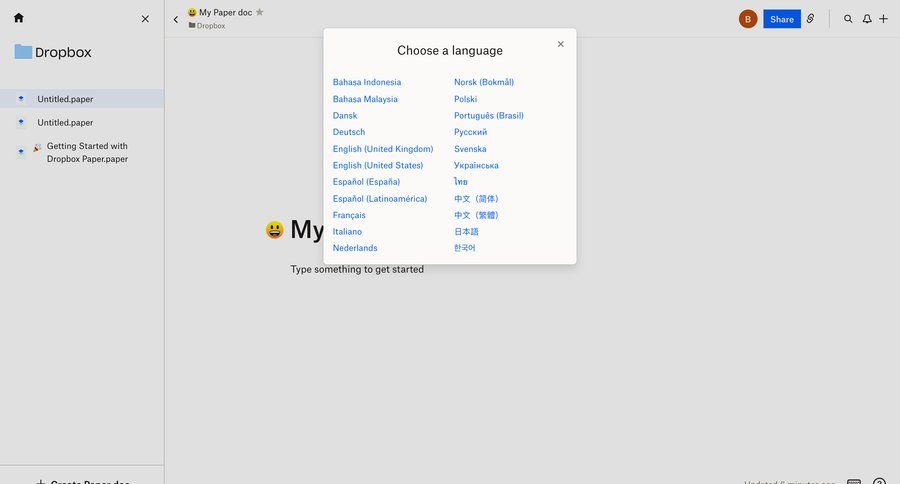Select English (United States)
The height and width of the screenshot is (484, 900).
click(378, 165)
